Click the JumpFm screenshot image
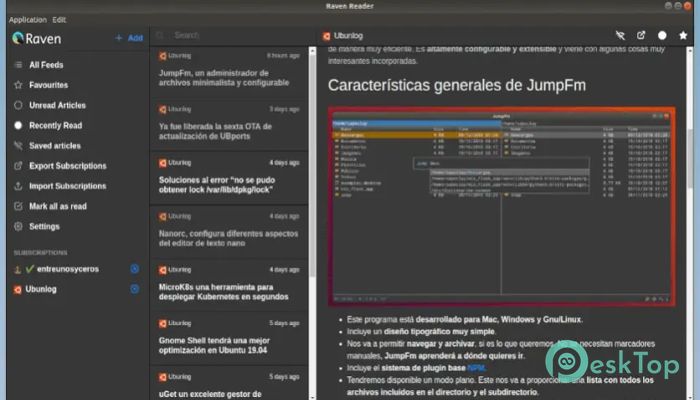Screen dimensions: 700x400 (501, 207)
